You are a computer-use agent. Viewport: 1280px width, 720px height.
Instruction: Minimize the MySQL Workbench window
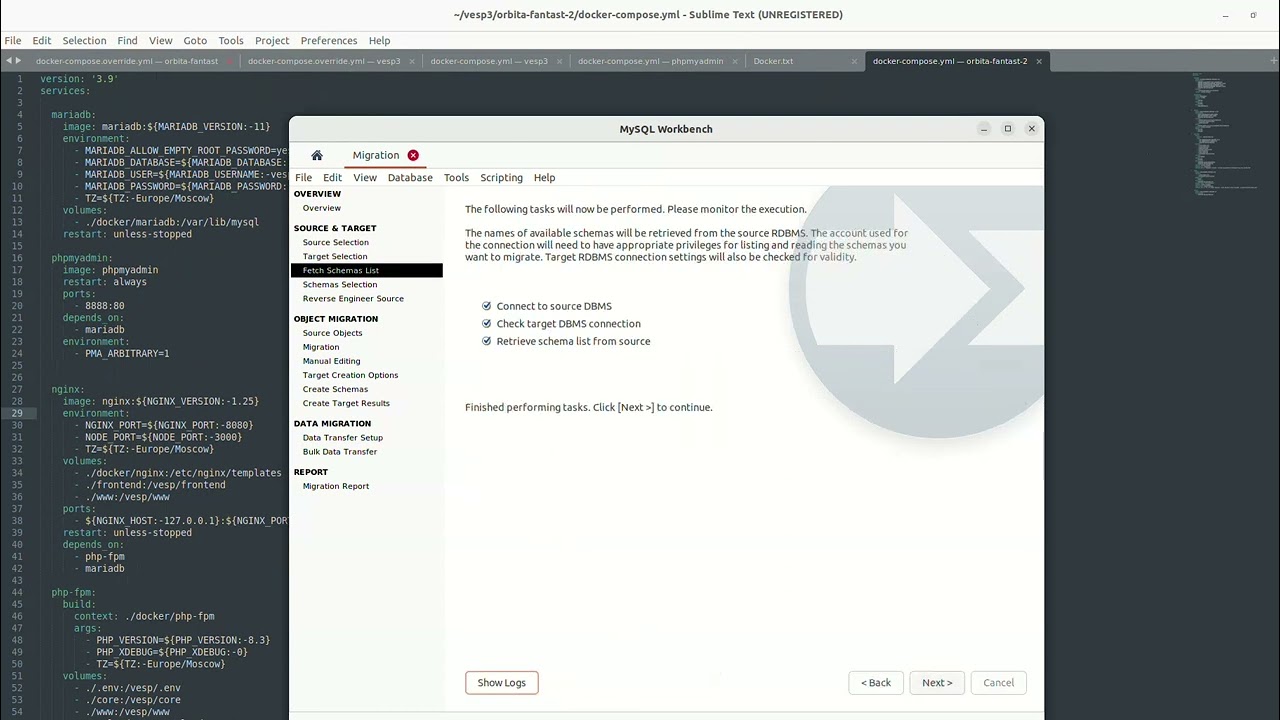pyautogui.click(x=984, y=129)
